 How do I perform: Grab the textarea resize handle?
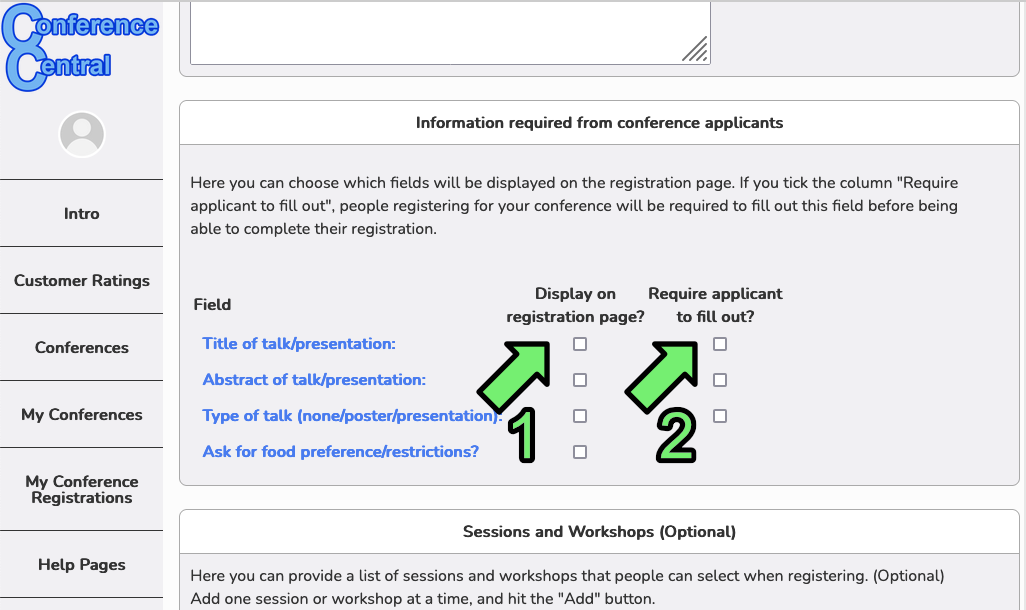[696, 50]
